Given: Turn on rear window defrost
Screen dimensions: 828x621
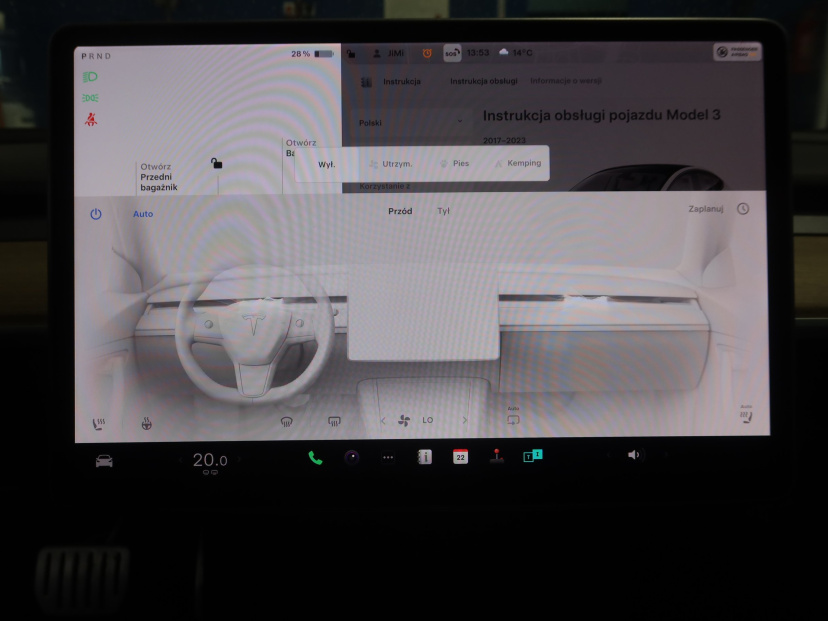Looking at the screenshot, I should click(x=334, y=421).
